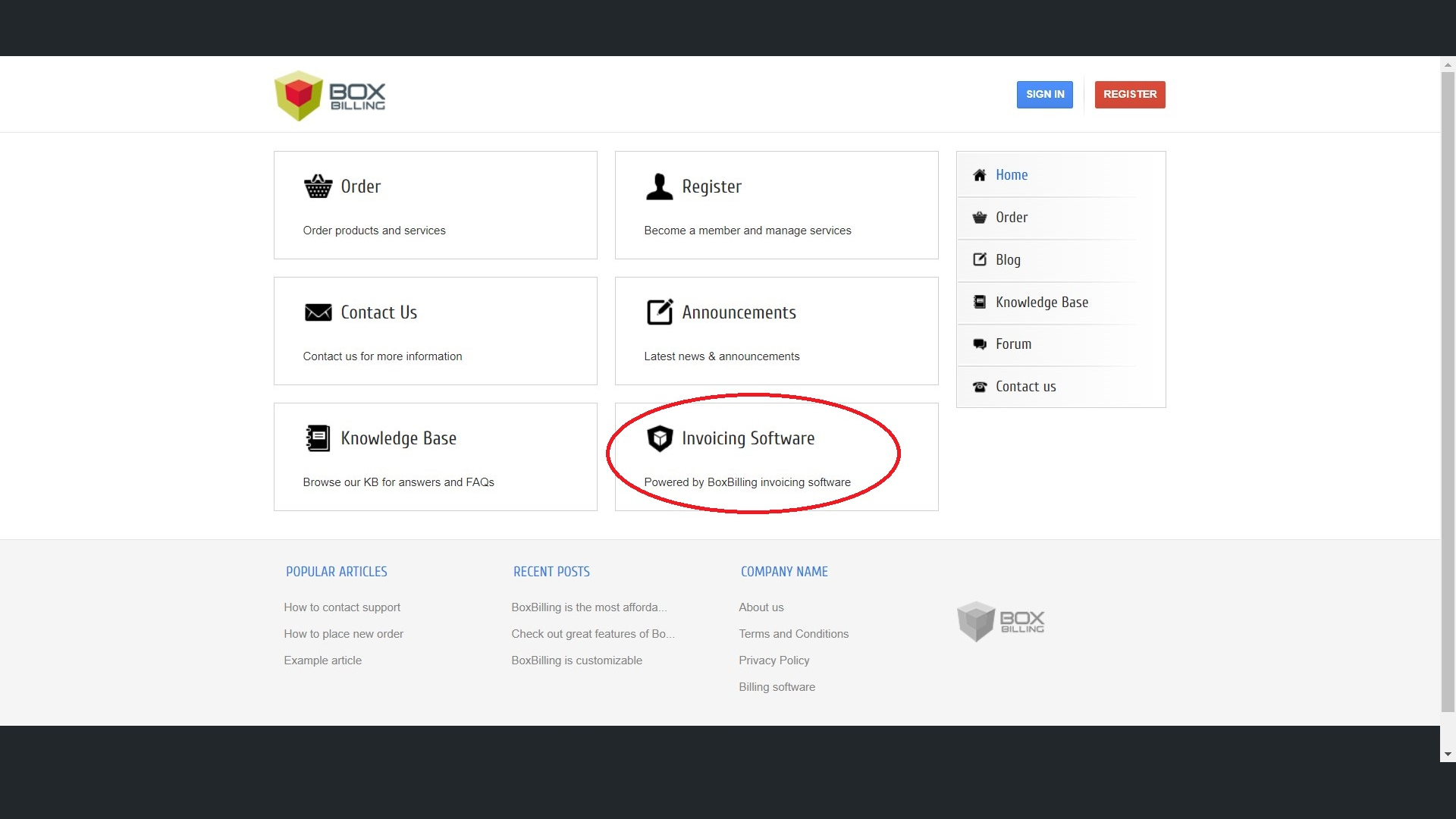The width and height of the screenshot is (1456, 819).
Task: Open the Home sidebar menu item
Action: [x=1061, y=175]
